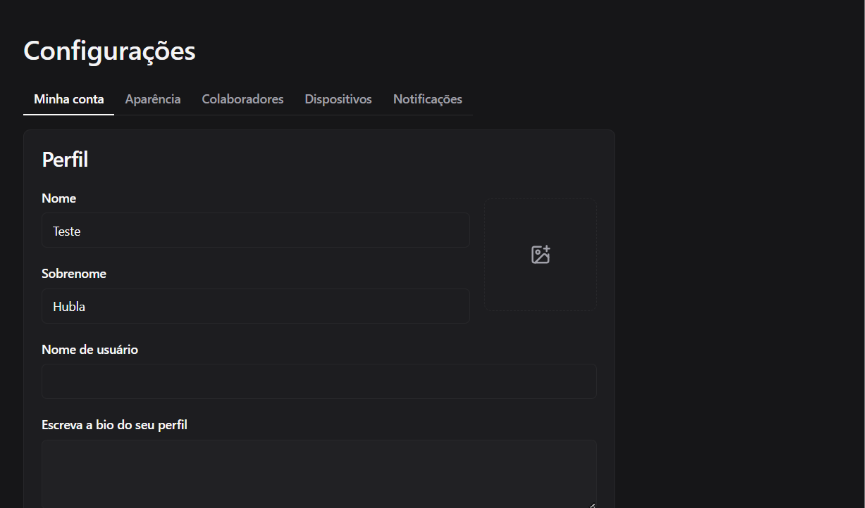Viewport: 865px width, 508px height.
Task: Click the Perfil section heading
Action: pyautogui.click(x=65, y=159)
